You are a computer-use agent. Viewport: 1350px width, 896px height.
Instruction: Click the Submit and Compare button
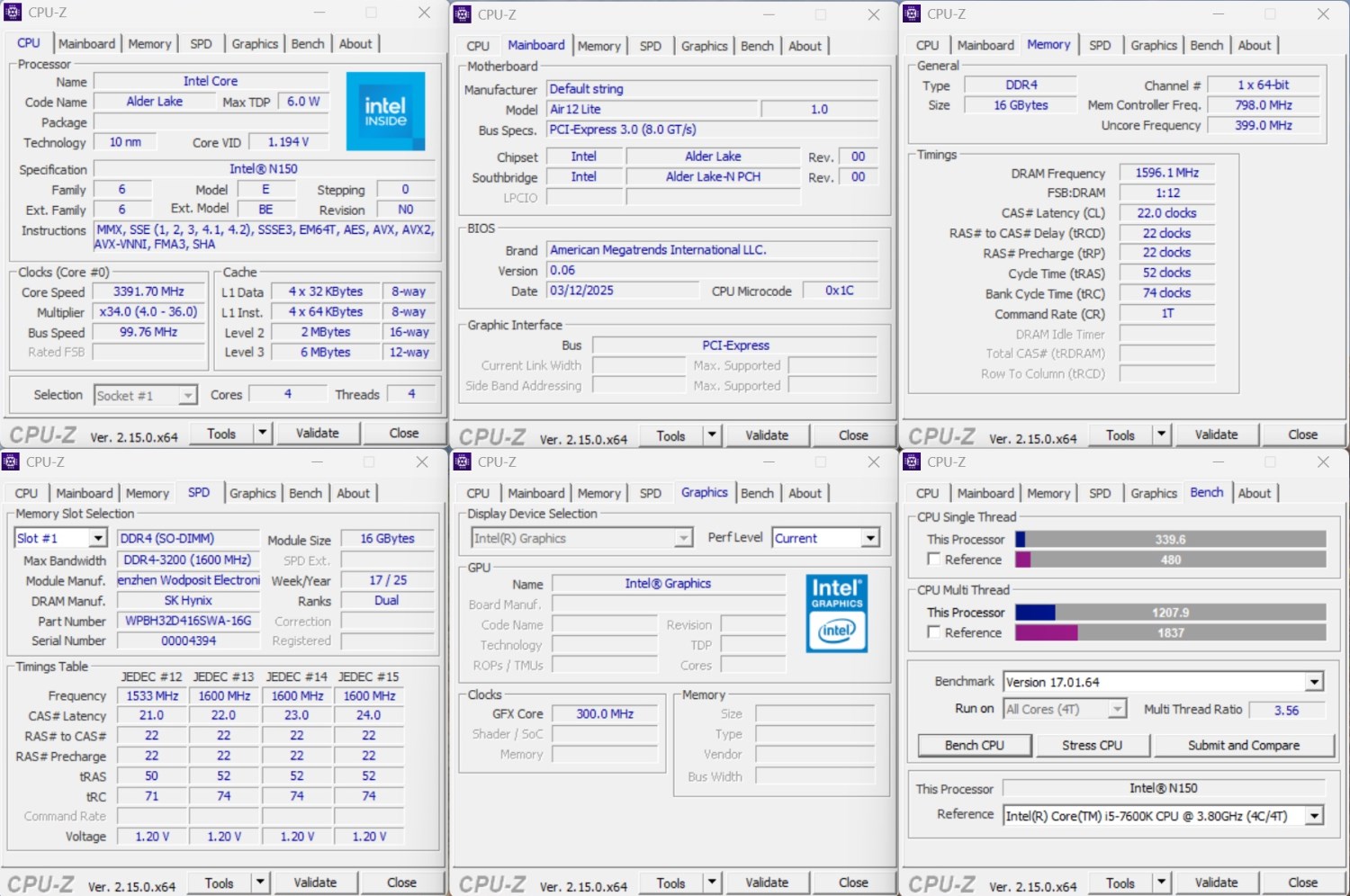point(1243,745)
